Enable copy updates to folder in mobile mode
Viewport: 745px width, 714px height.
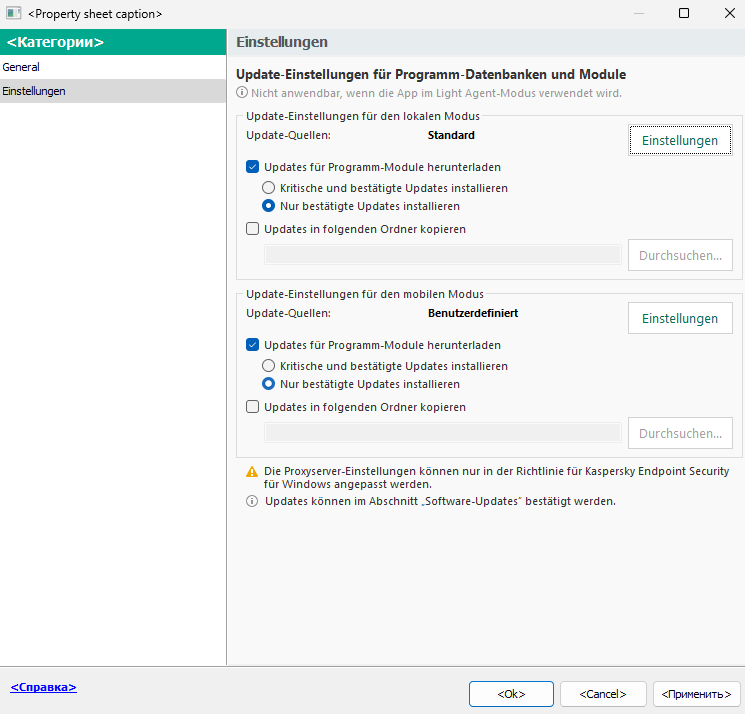[x=253, y=407]
